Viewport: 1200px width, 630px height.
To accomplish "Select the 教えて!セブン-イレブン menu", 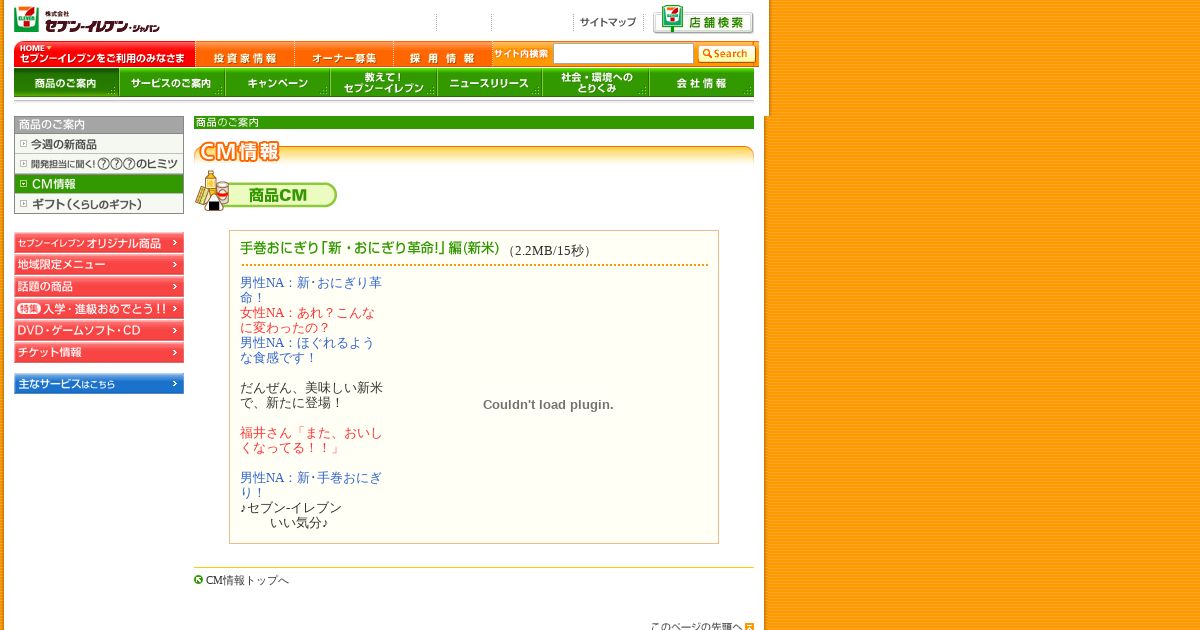I will click(384, 83).
